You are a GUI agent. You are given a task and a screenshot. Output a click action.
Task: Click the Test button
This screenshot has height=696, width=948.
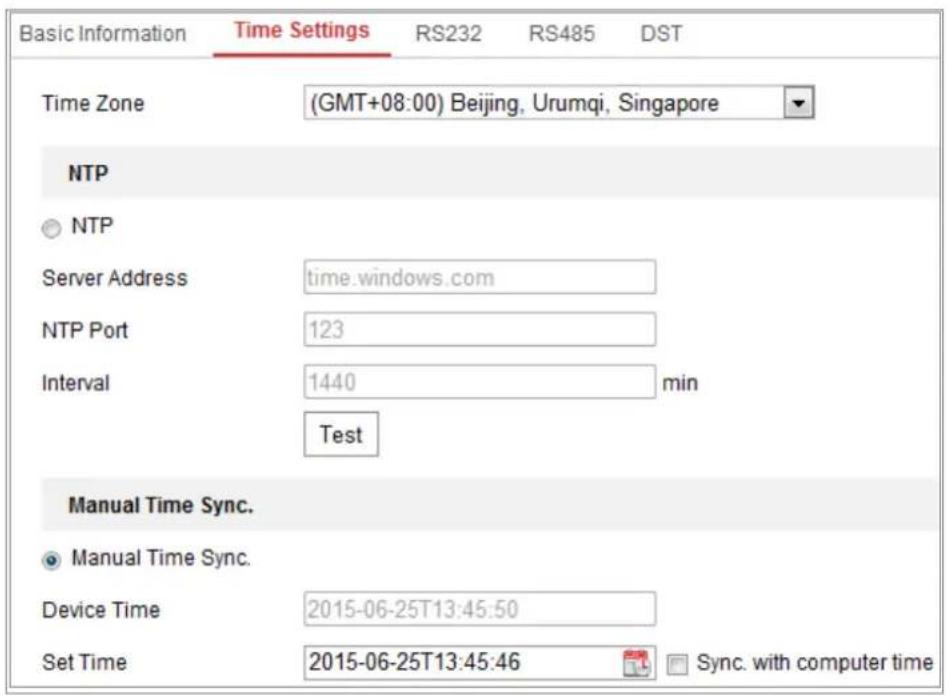(x=341, y=434)
